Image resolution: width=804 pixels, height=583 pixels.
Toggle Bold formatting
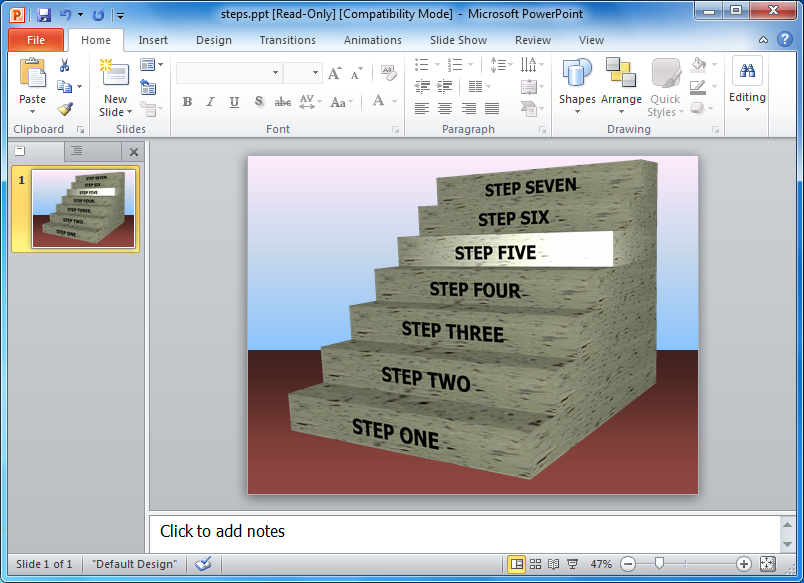point(187,102)
